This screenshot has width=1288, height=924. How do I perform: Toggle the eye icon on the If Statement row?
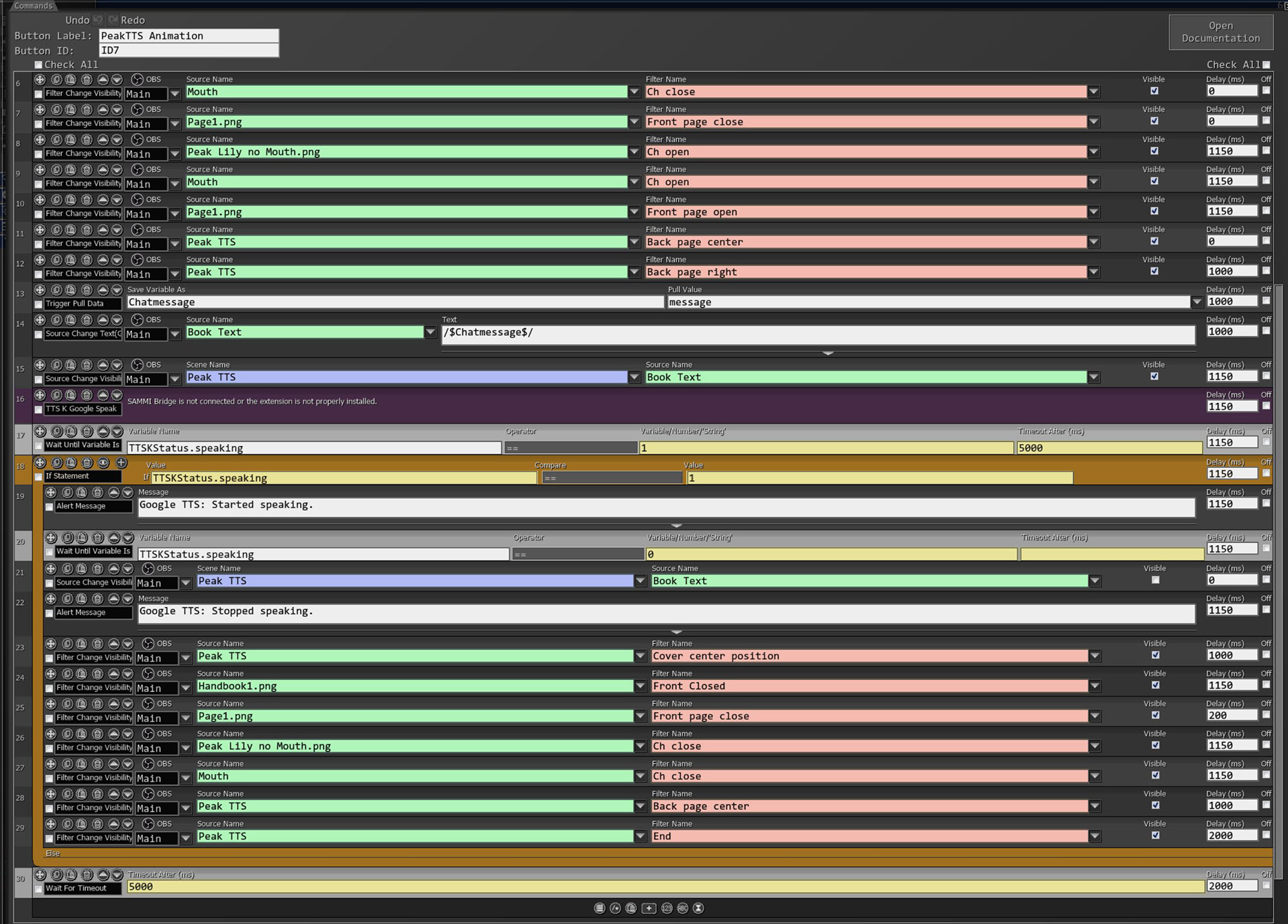click(103, 463)
